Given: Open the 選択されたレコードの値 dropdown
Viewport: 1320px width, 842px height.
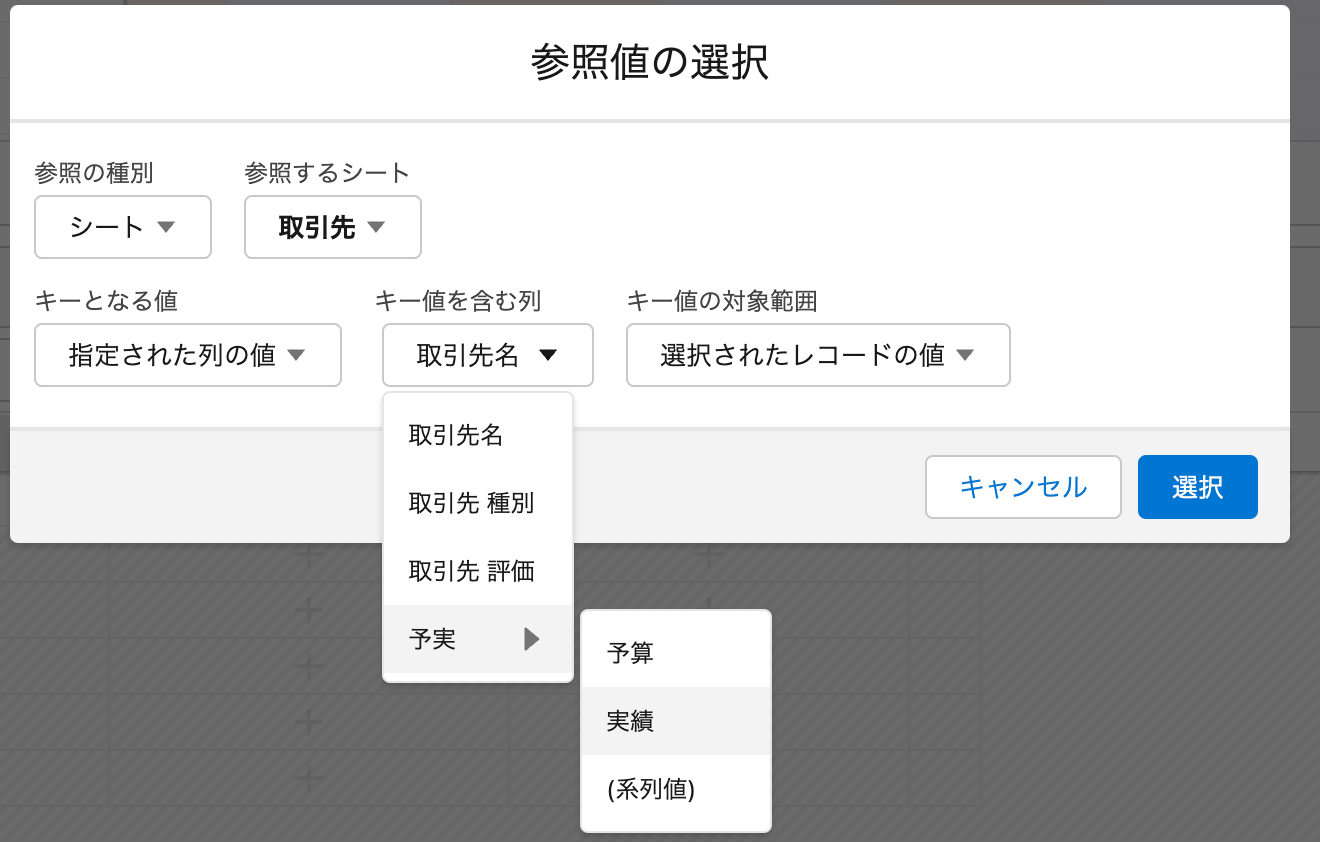Looking at the screenshot, I should click(x=817, y=355).
